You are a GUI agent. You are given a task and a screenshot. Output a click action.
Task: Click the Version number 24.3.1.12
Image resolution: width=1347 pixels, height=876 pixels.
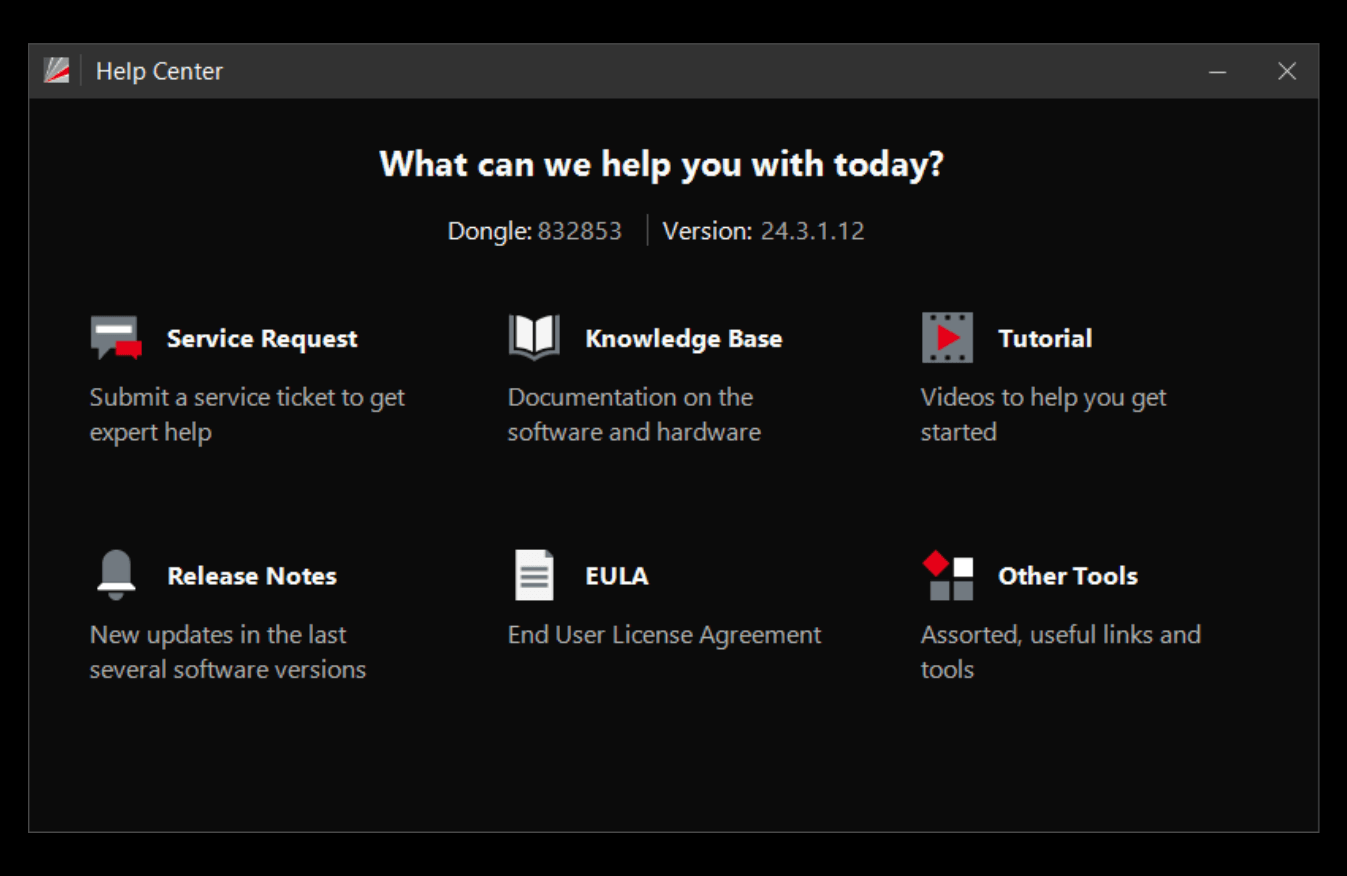pos(812,231)
